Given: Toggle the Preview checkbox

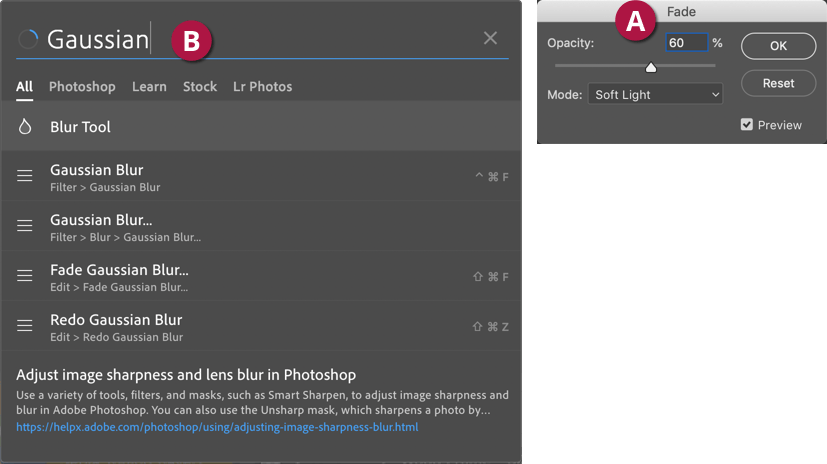Looking at the screenshot, I should point(746,124).
